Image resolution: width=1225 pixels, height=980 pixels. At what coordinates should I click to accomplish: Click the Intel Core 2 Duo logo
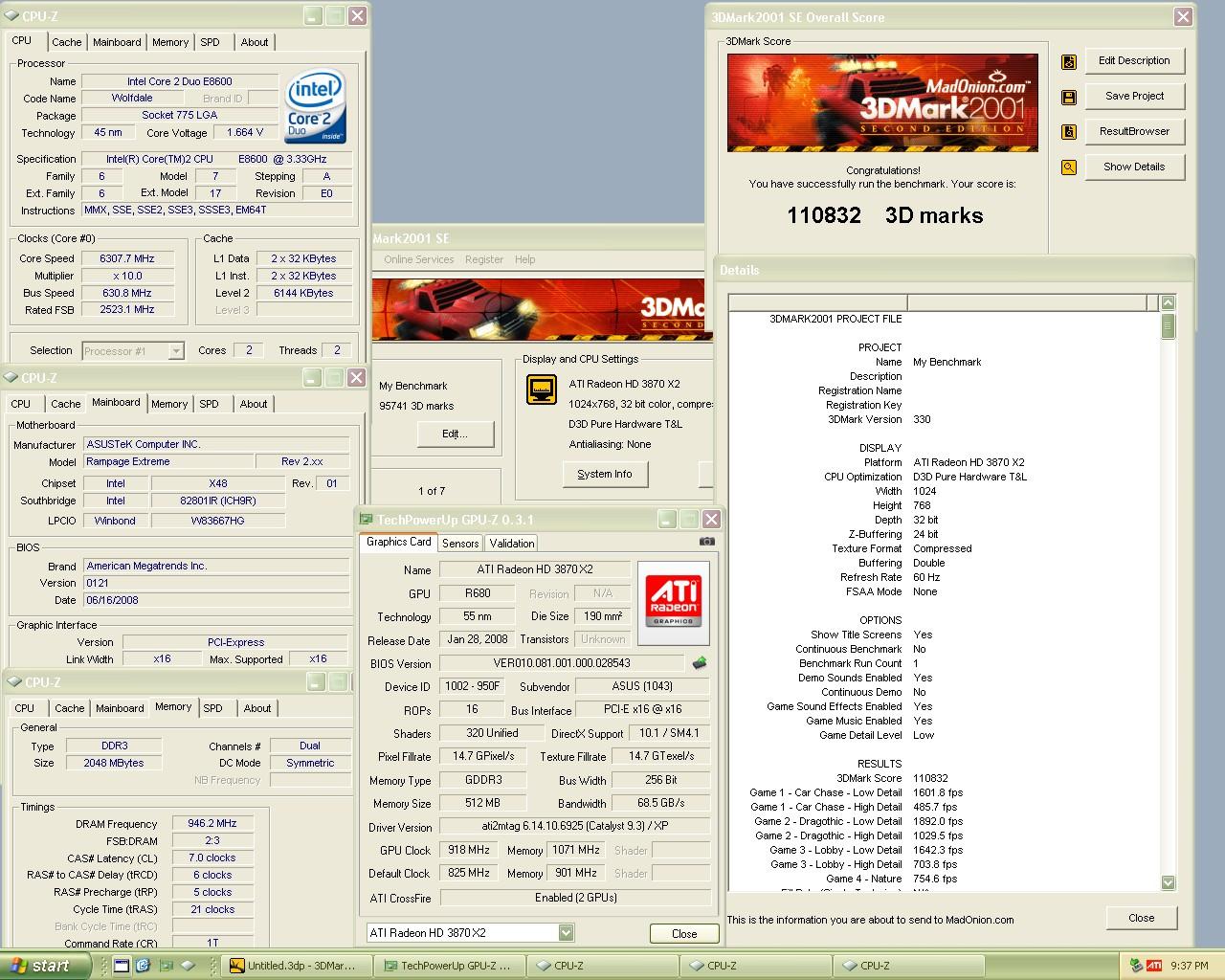pyautogui.click(x=315, y=106)
